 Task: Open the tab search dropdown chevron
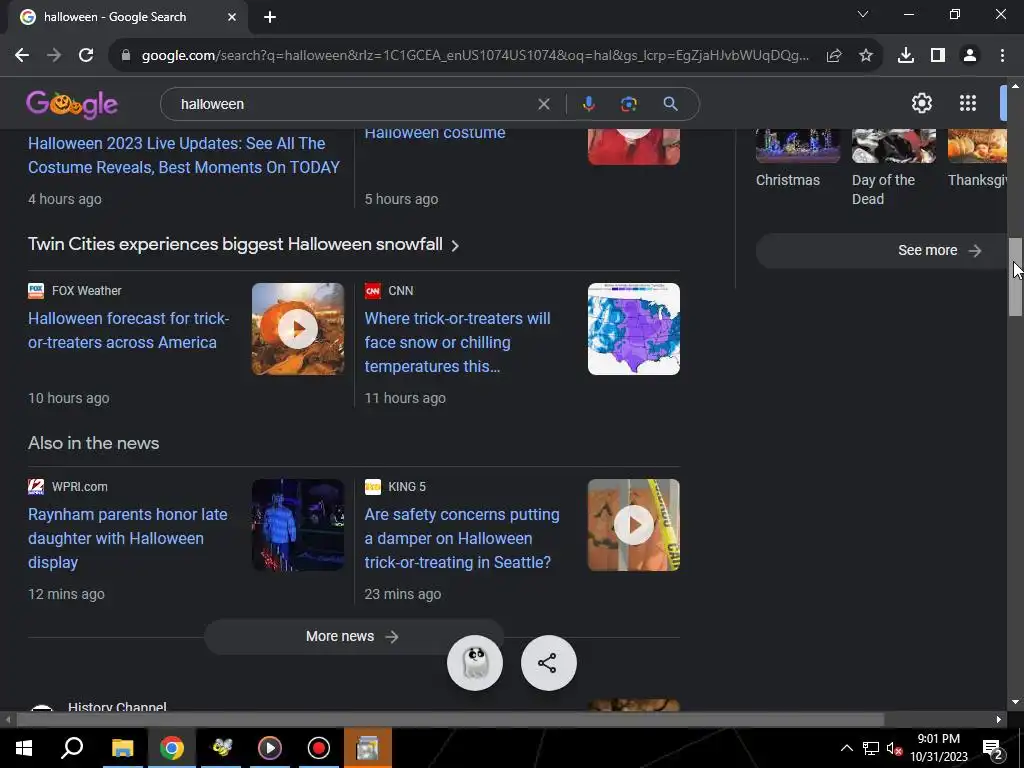tap(863, 14)
